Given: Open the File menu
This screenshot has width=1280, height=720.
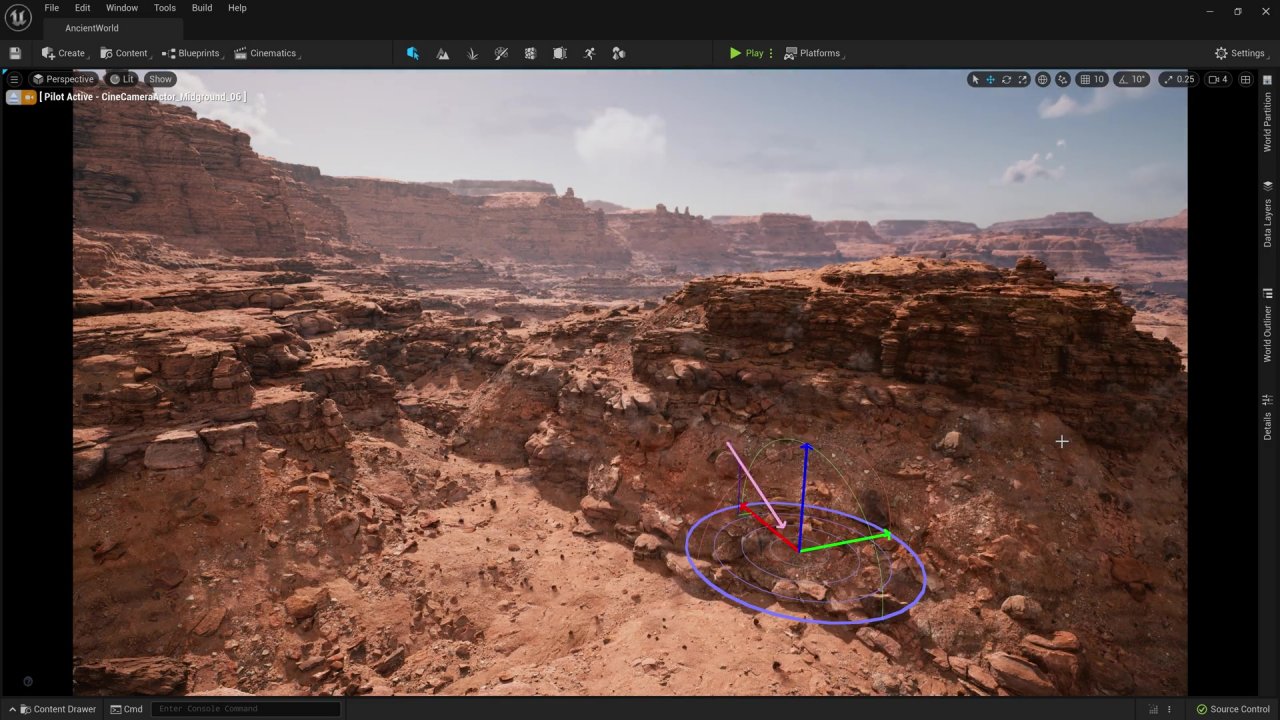Looking at the screenshot, I should (51, 8).
